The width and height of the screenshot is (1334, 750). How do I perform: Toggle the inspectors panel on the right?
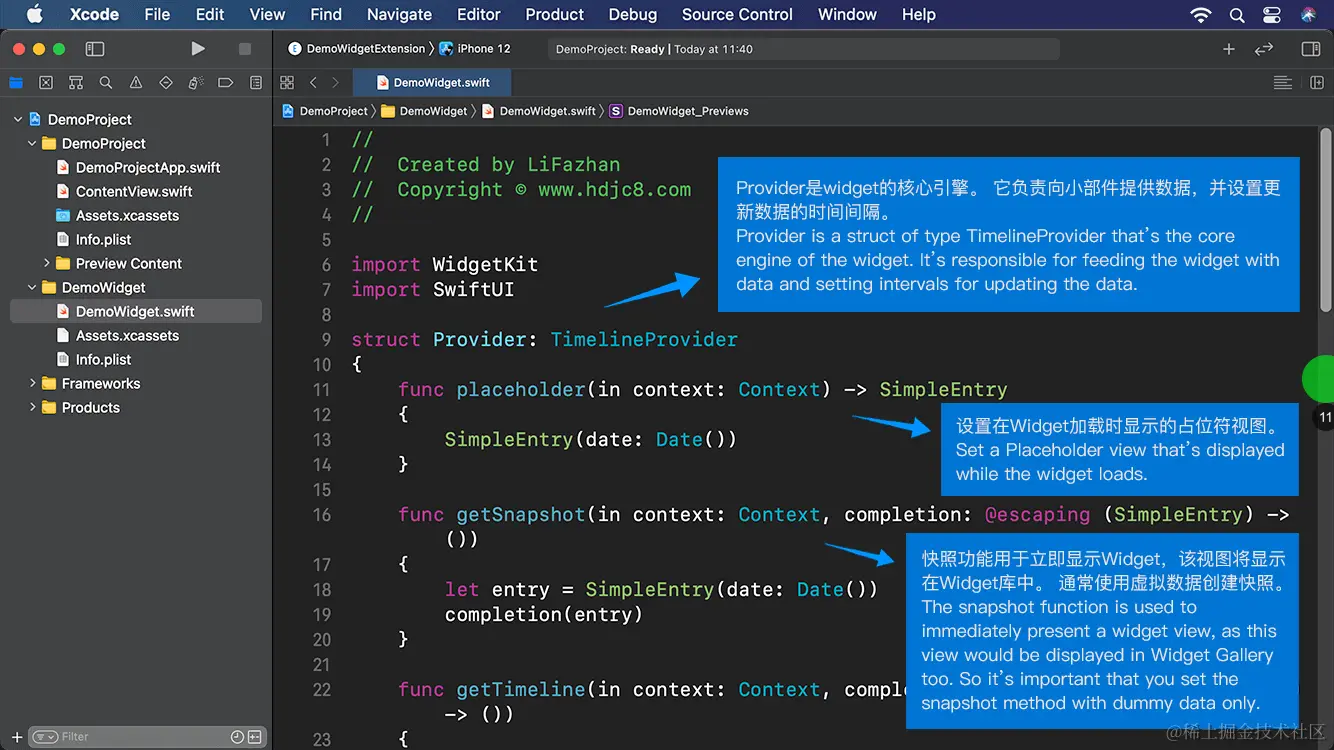(1311, 48)
